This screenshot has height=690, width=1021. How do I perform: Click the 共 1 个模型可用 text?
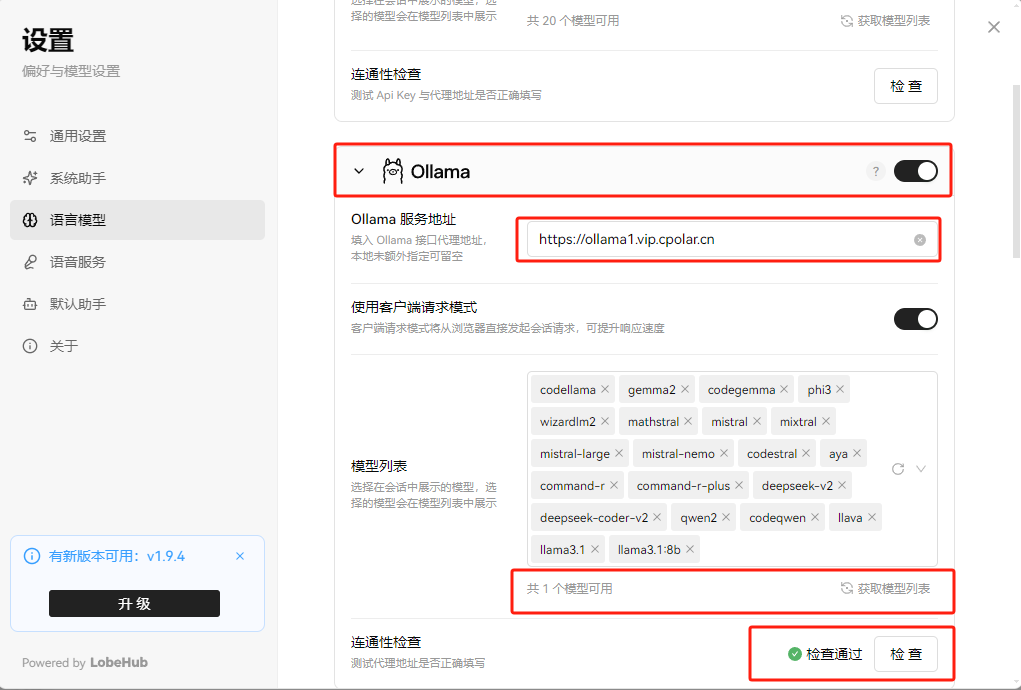pos(569,588)
